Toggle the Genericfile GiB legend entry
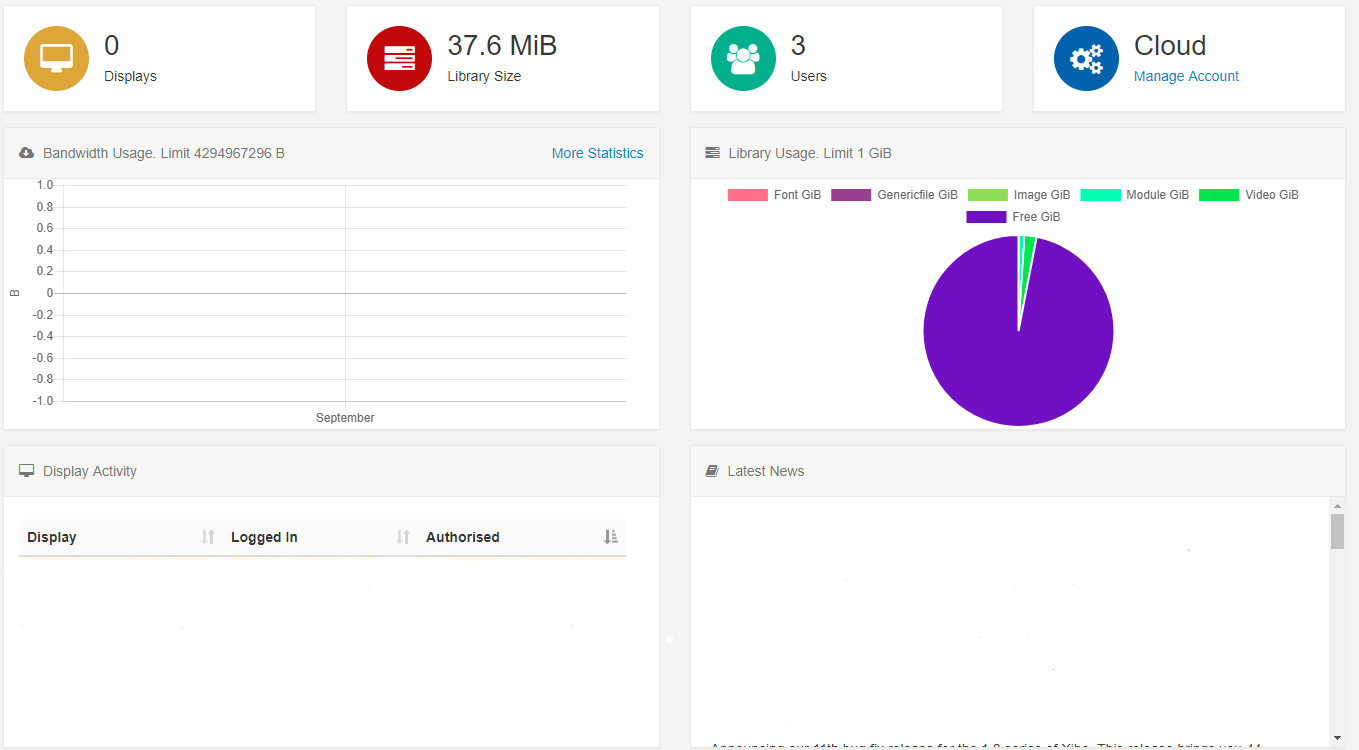 (884, 194)
